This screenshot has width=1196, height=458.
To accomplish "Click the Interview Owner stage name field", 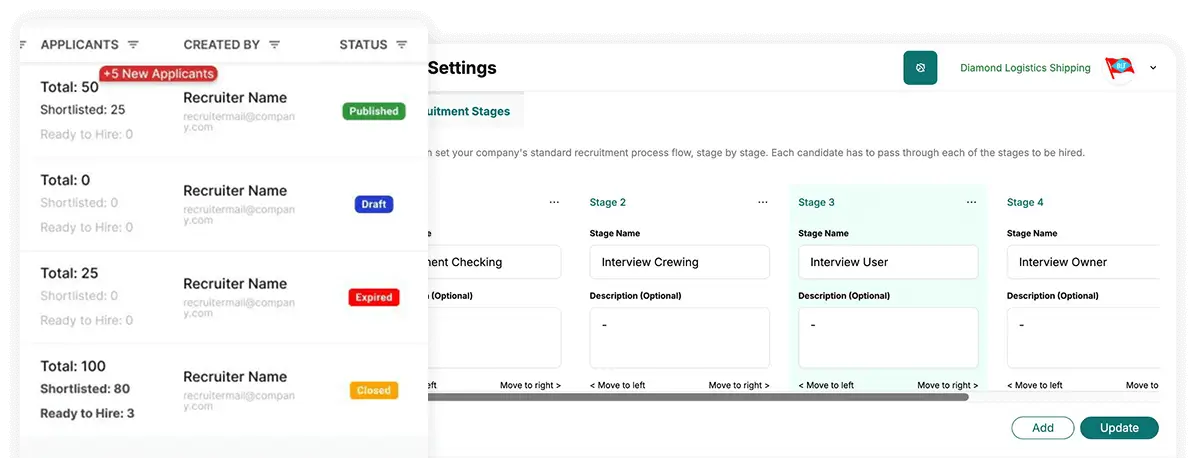I will coord(1085,262).
